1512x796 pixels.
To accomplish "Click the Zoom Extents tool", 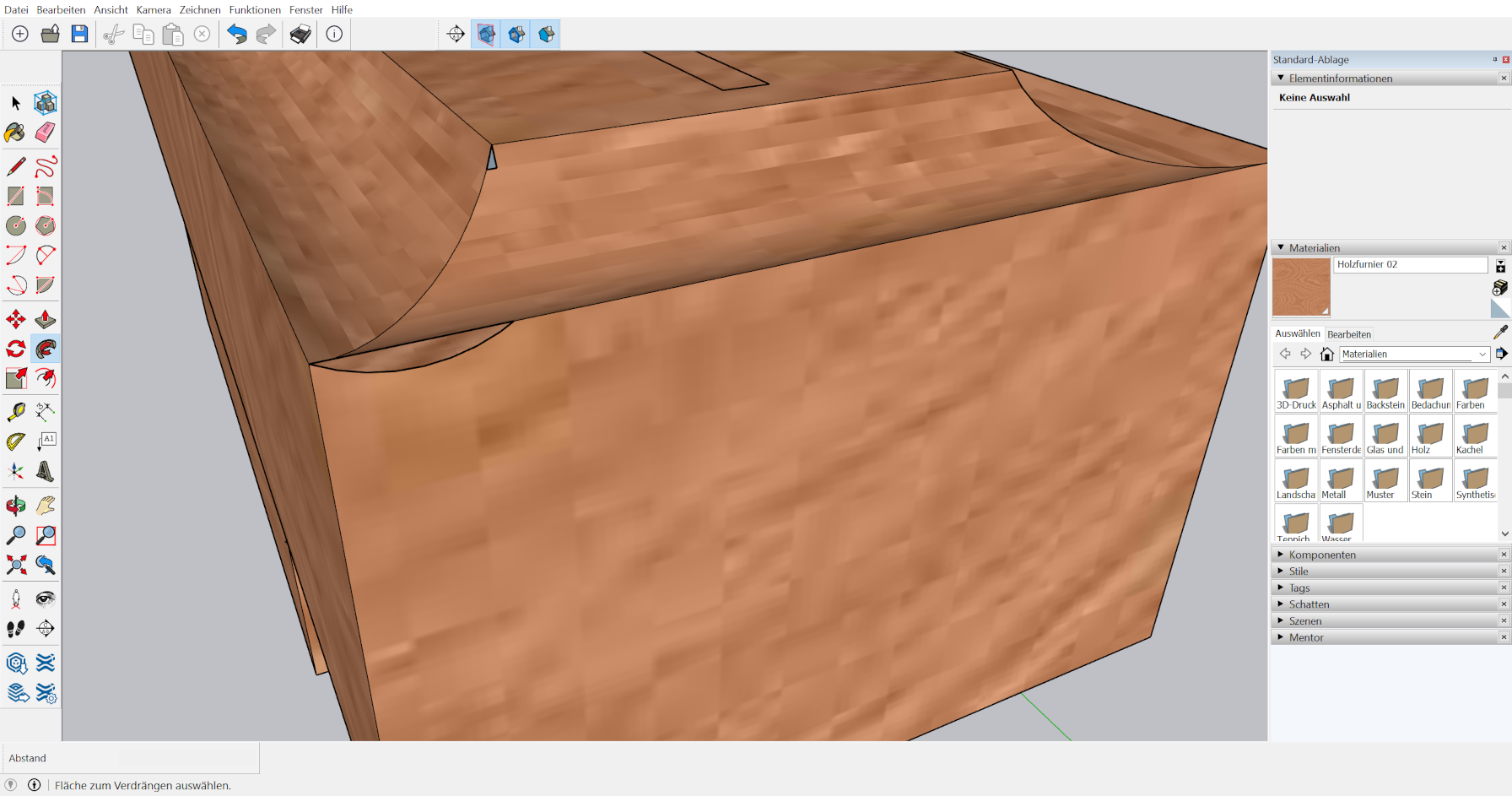I will click(x=15, y=565).
